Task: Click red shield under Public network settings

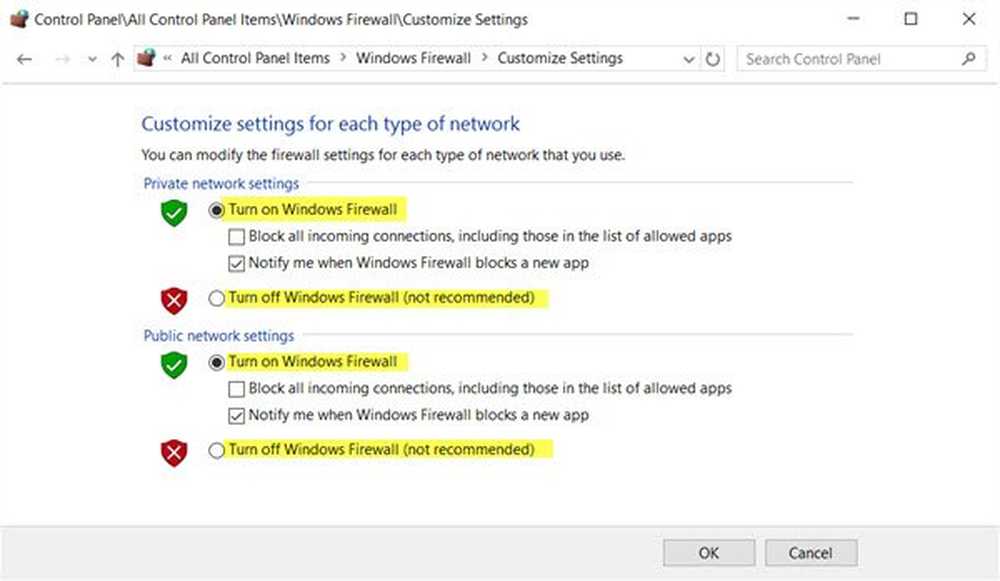Action: pos(173,453)
